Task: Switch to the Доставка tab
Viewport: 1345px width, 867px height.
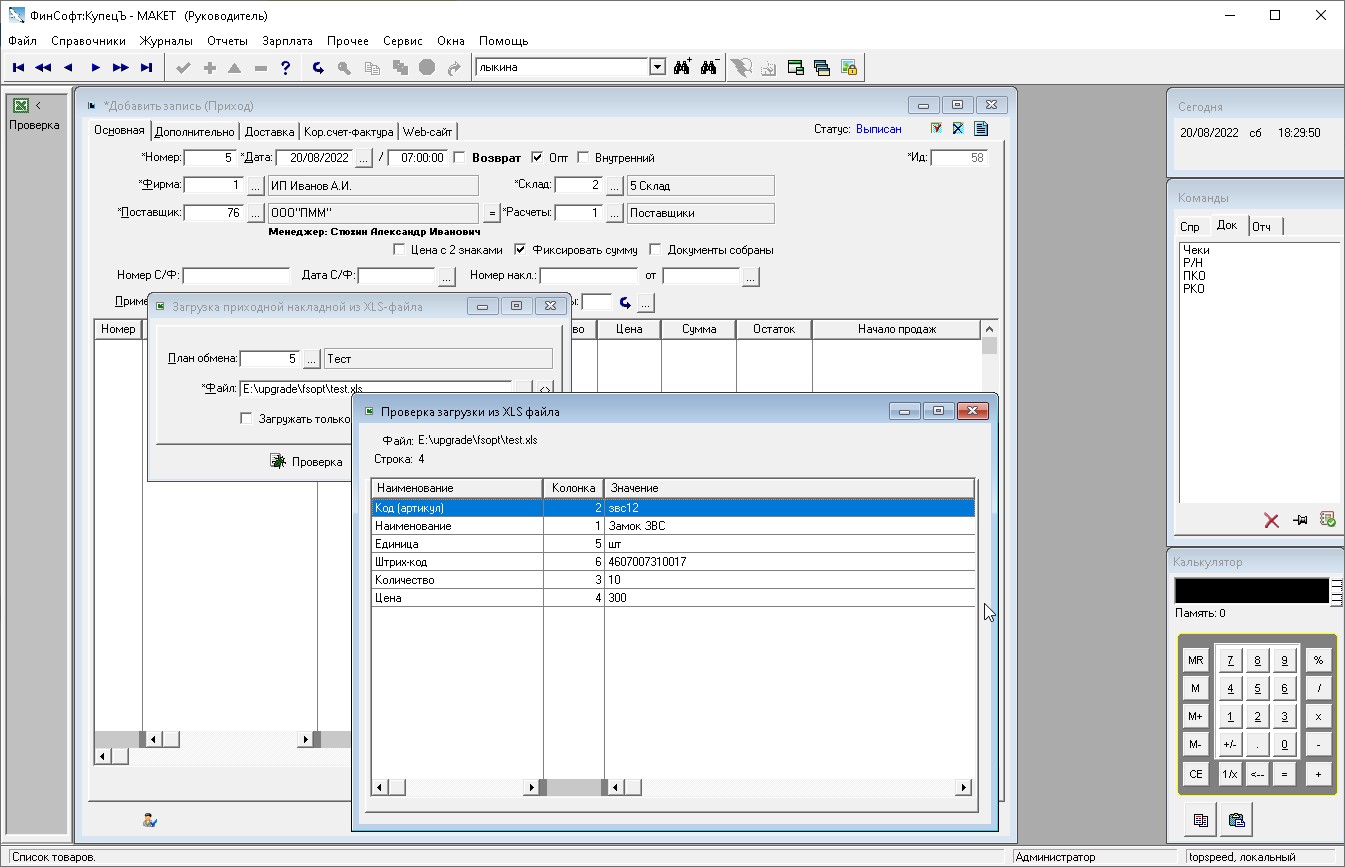Action: tap(269, 131)
